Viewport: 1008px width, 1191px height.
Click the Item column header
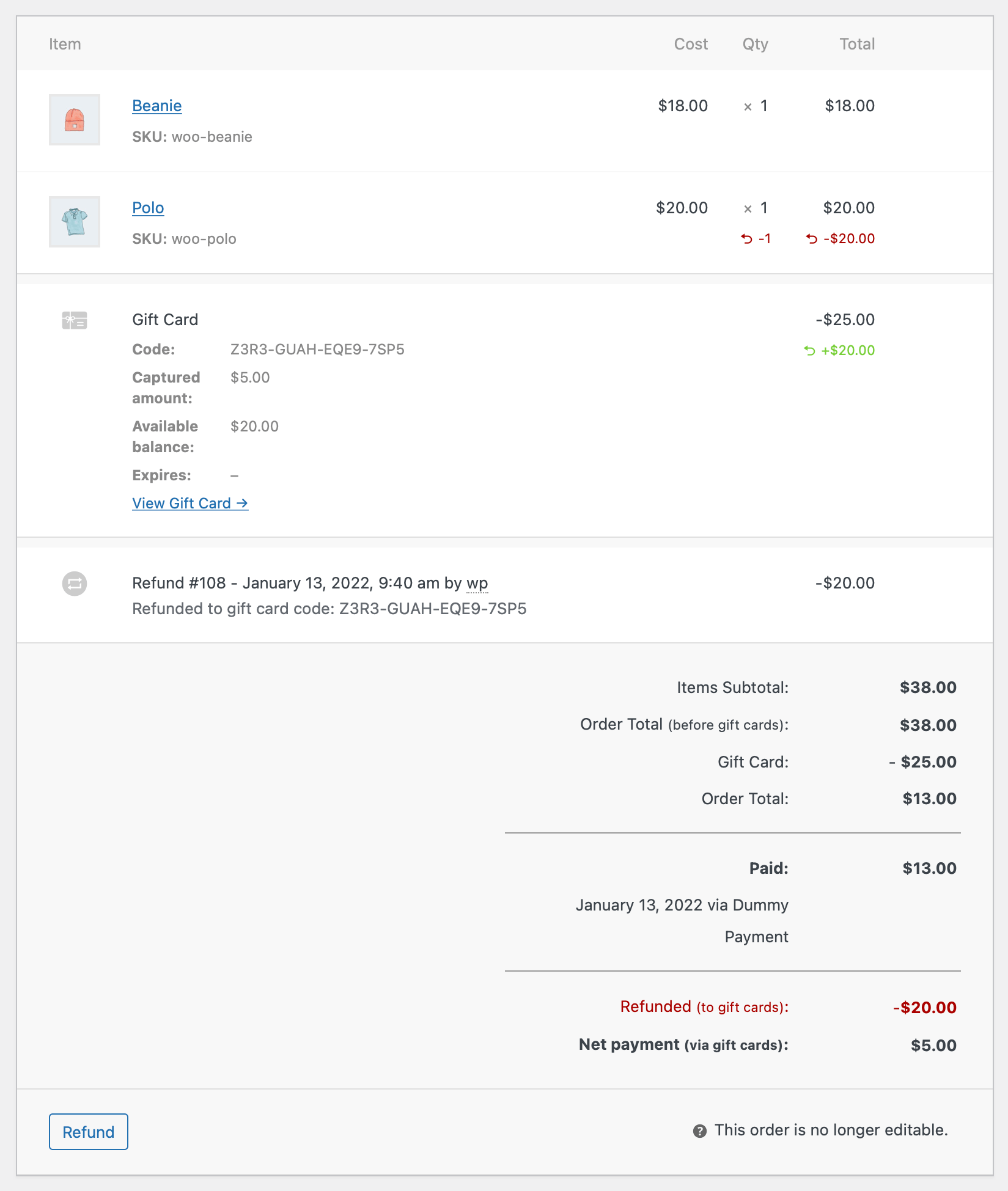(x=65, y=43)
